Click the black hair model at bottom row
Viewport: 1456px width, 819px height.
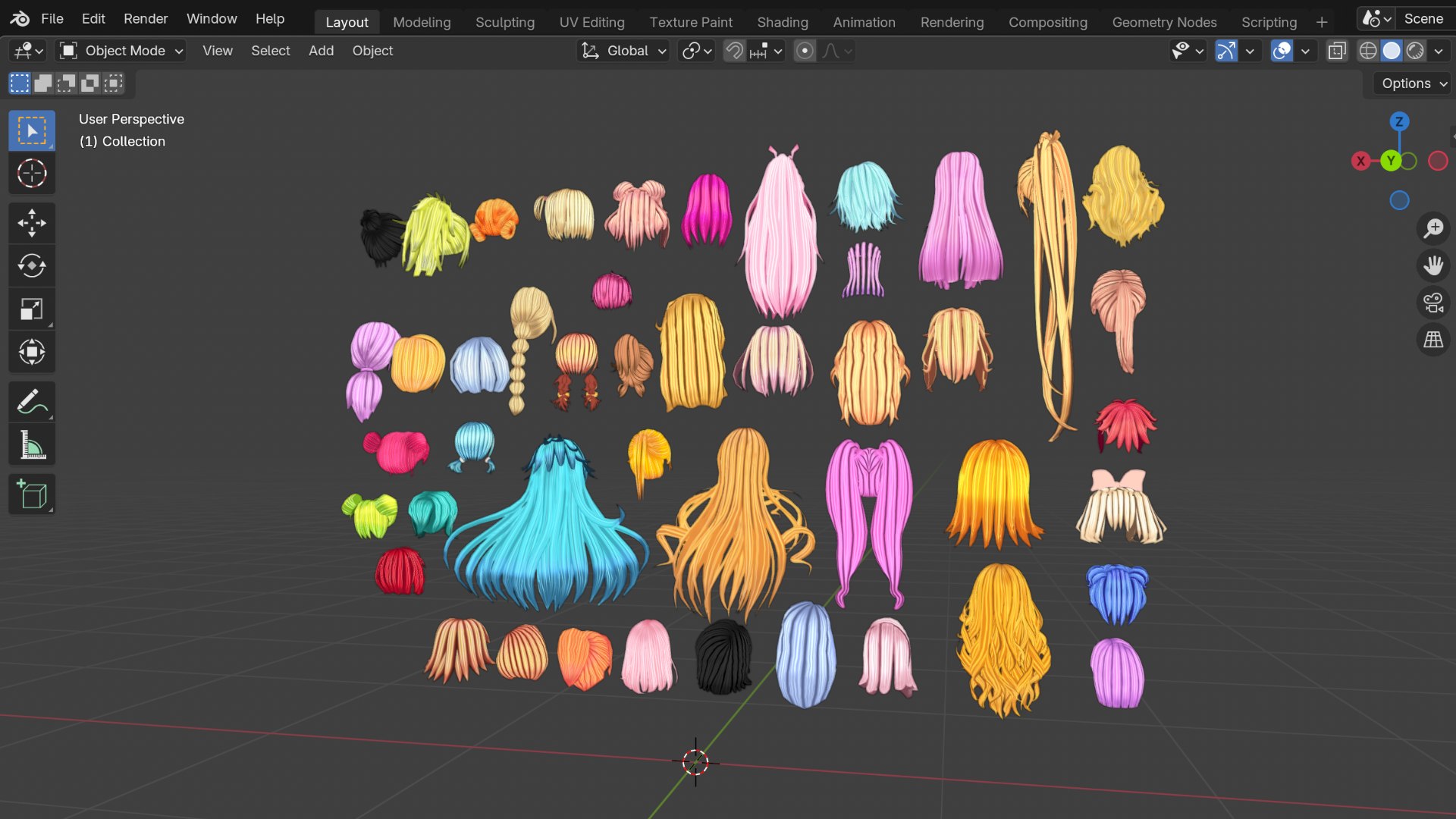point(723,657)
